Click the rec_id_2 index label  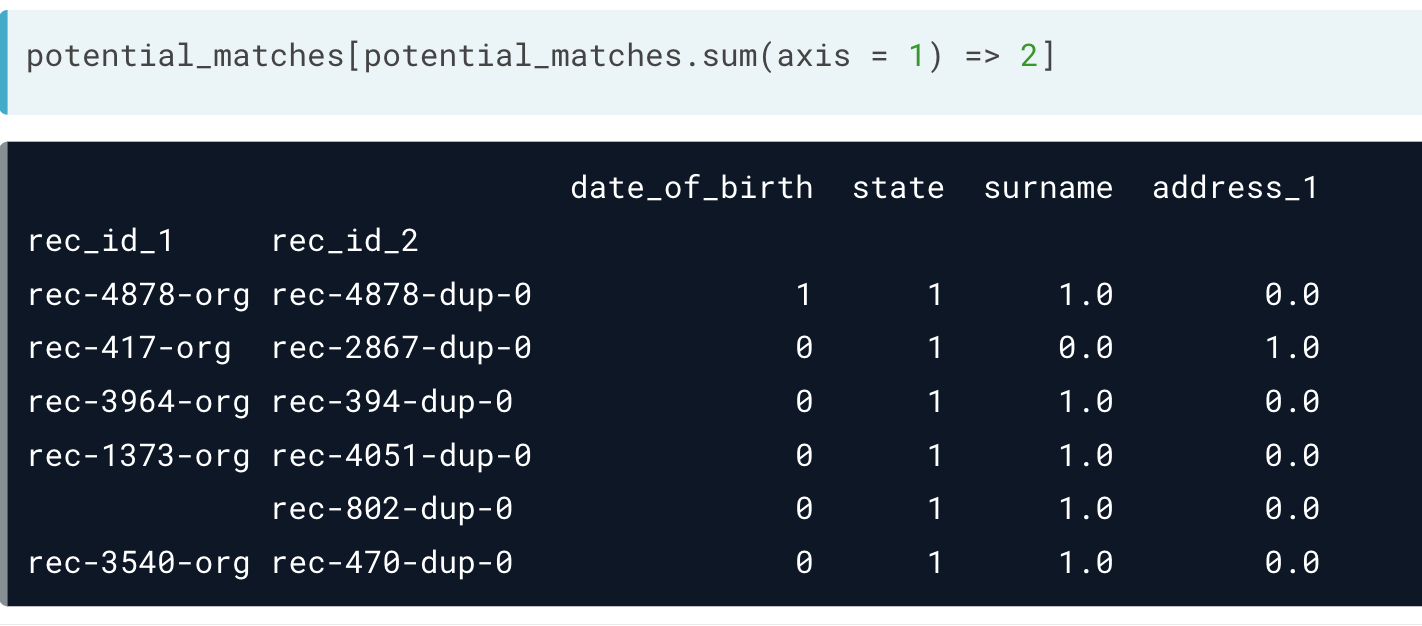click(345, 241)
